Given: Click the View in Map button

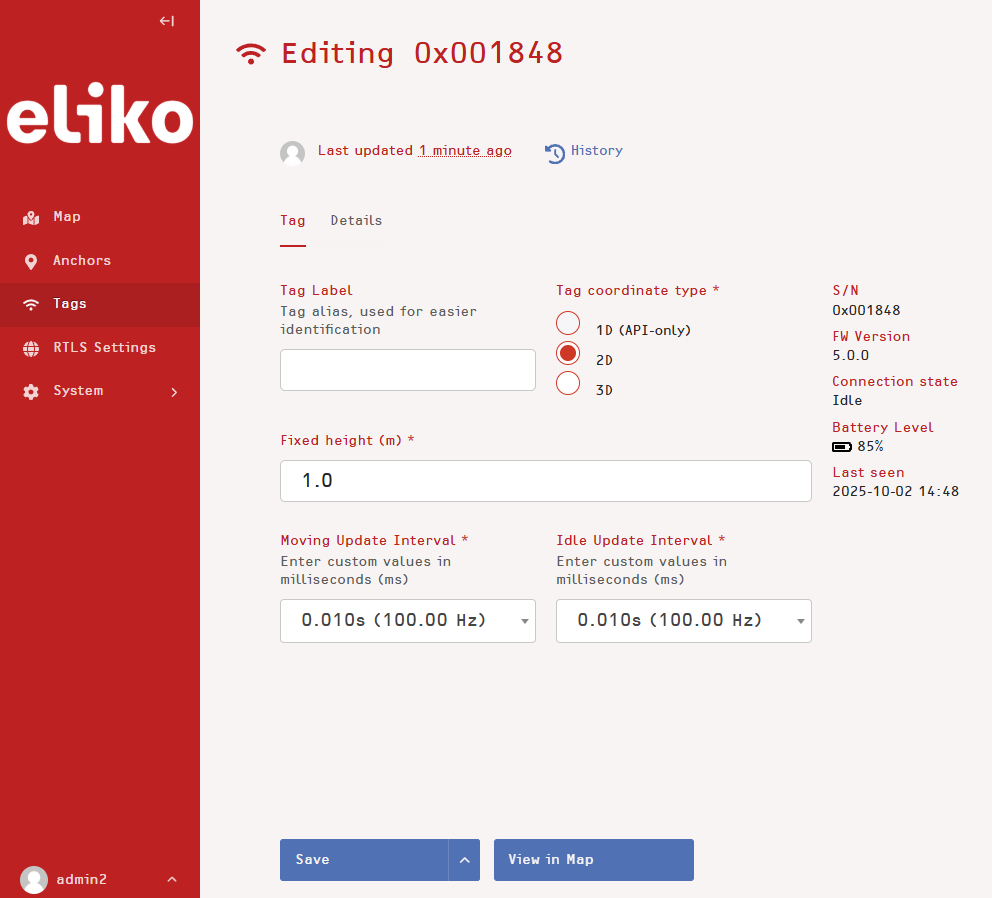Looking at the screenshot, I should click(x=593, y=860).
